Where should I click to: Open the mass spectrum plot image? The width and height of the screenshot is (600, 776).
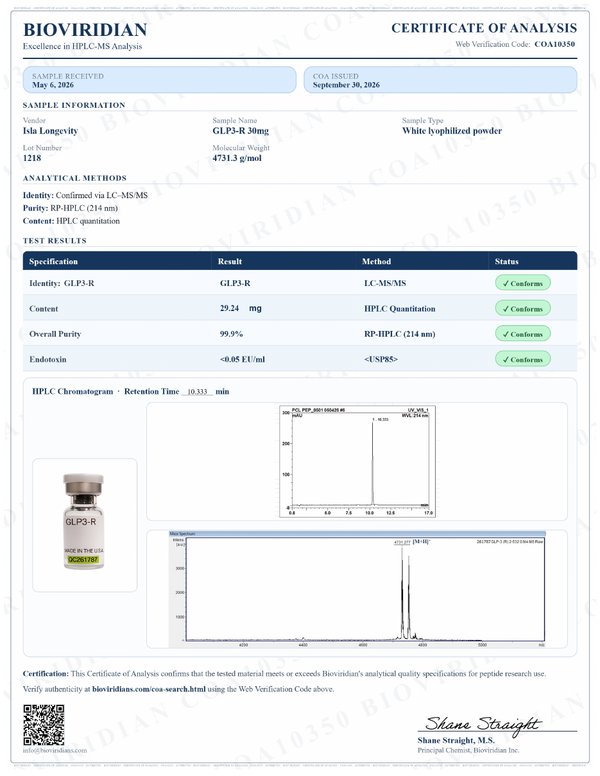tap(357, 589)
